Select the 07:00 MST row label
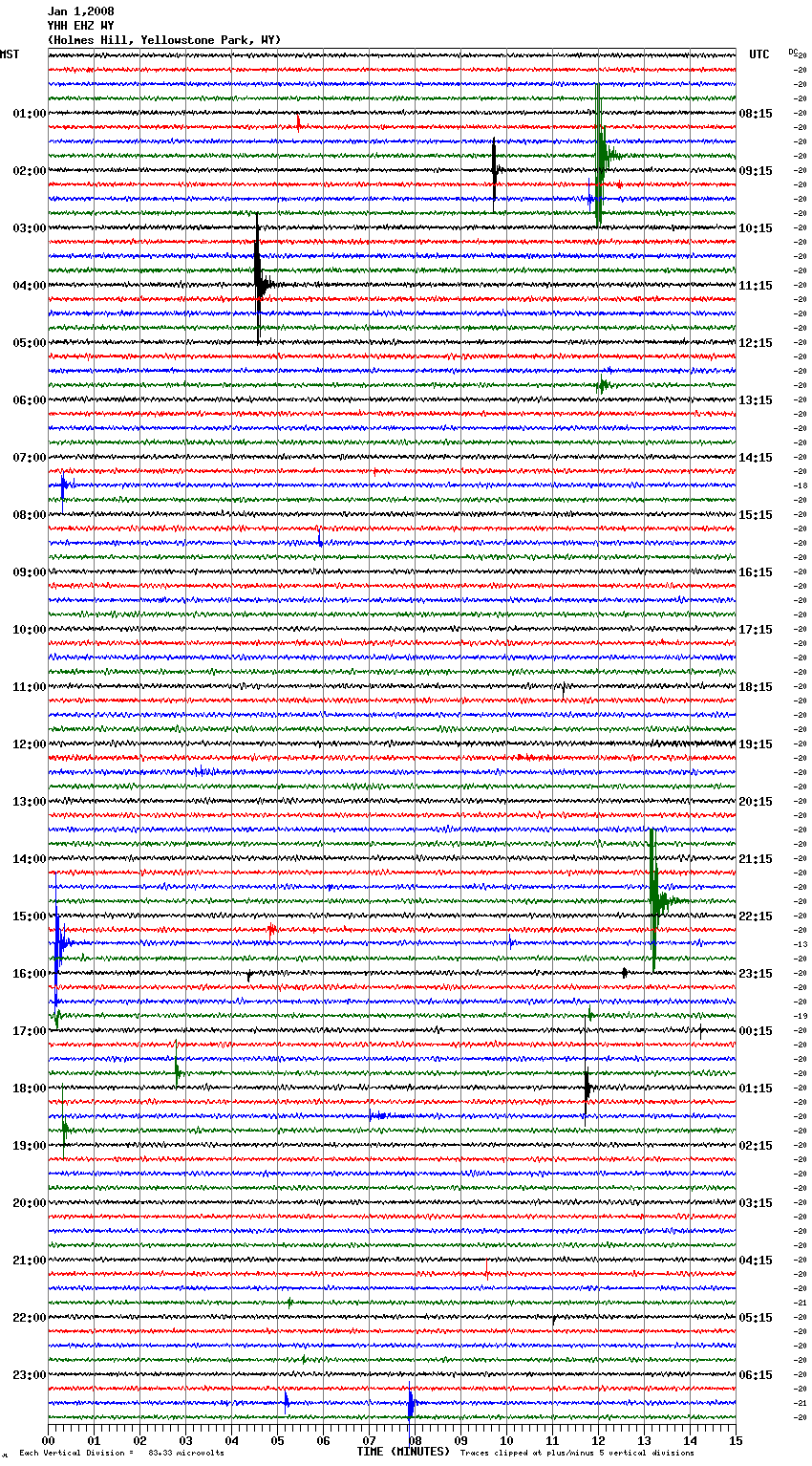812x1466 pixels. [x=30, y=458]
